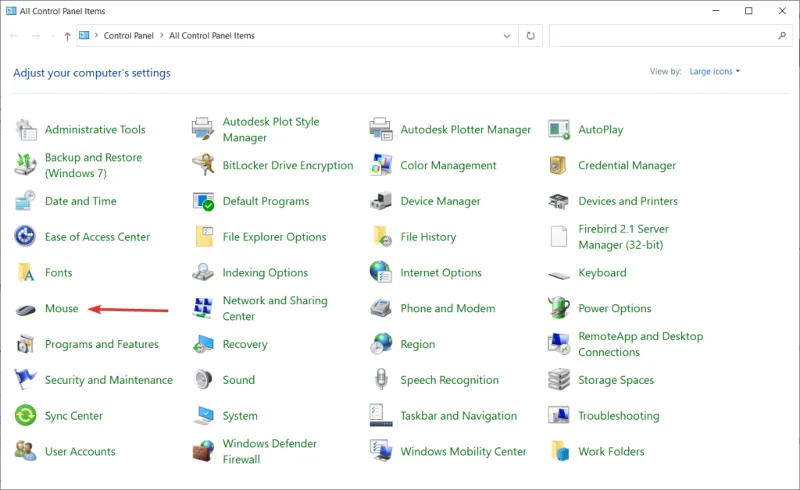Click the Control Panel icon in address bar
The height and width of the screenshot is (490, 800).
pos(84,35)
